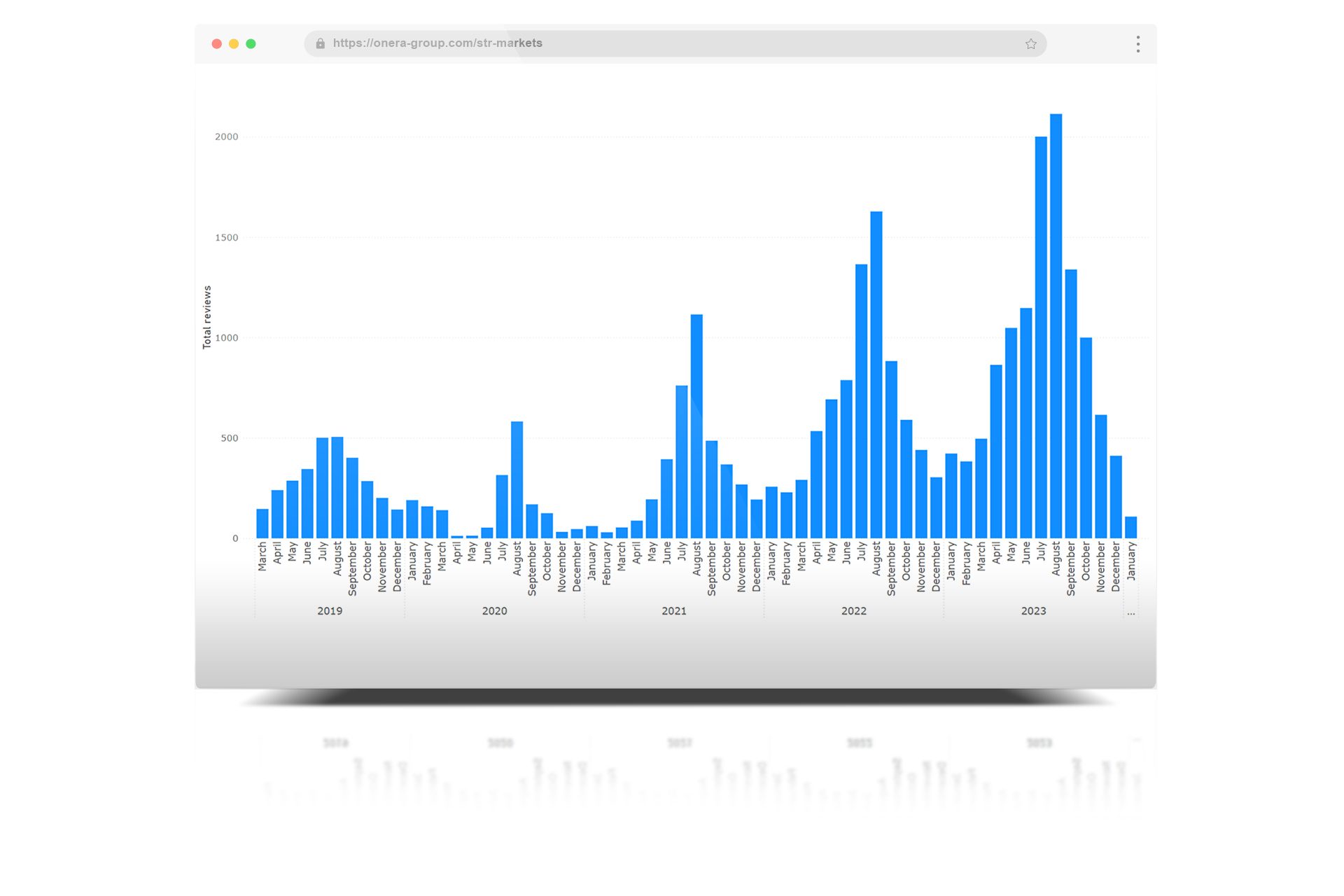This screenshot has height=896, width=1344.
Task: Click the onera-group.com URL address bar
Action: [630, 43]
